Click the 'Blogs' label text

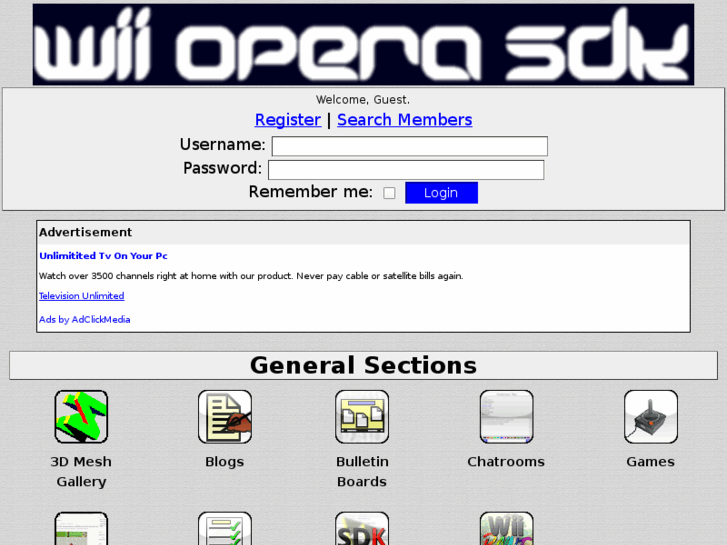[x=225, y=462]
